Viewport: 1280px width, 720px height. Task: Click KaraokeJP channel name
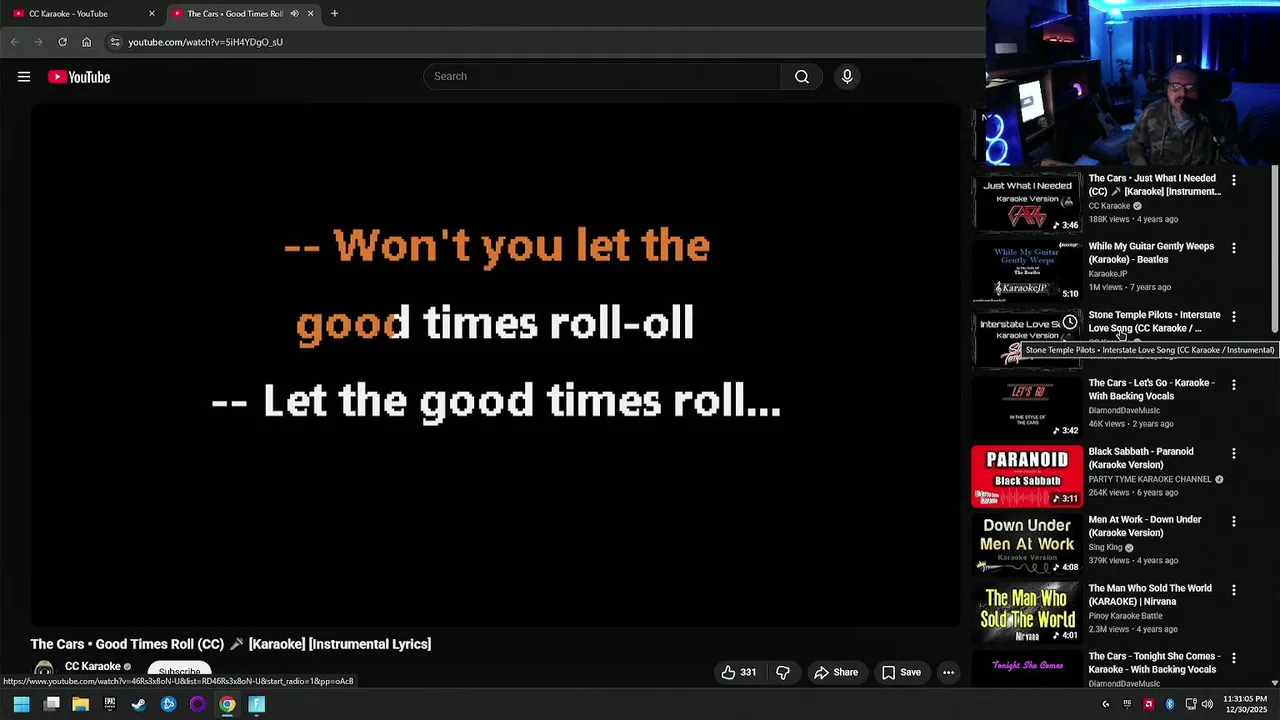coord(1108,274)
